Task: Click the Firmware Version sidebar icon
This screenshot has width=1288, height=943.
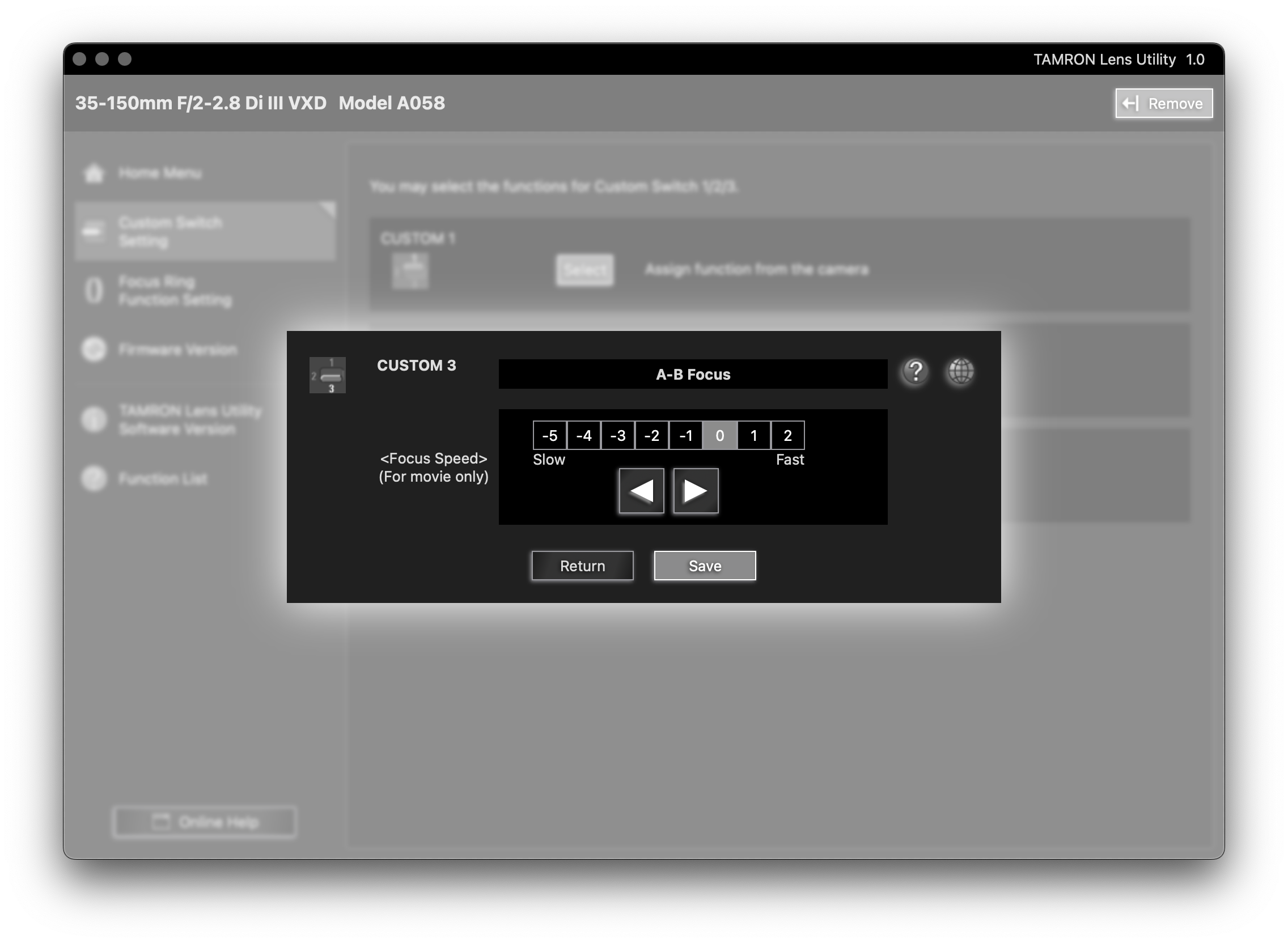Action: pyautogui.click(x=94, y=349)
